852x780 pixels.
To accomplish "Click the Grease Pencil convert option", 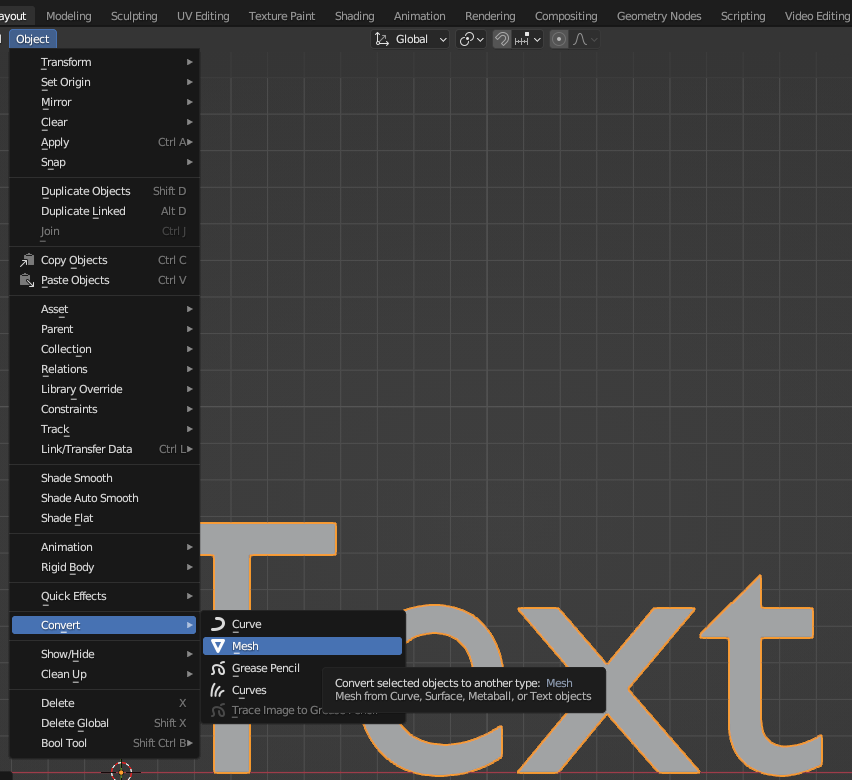I will (302, 668).
